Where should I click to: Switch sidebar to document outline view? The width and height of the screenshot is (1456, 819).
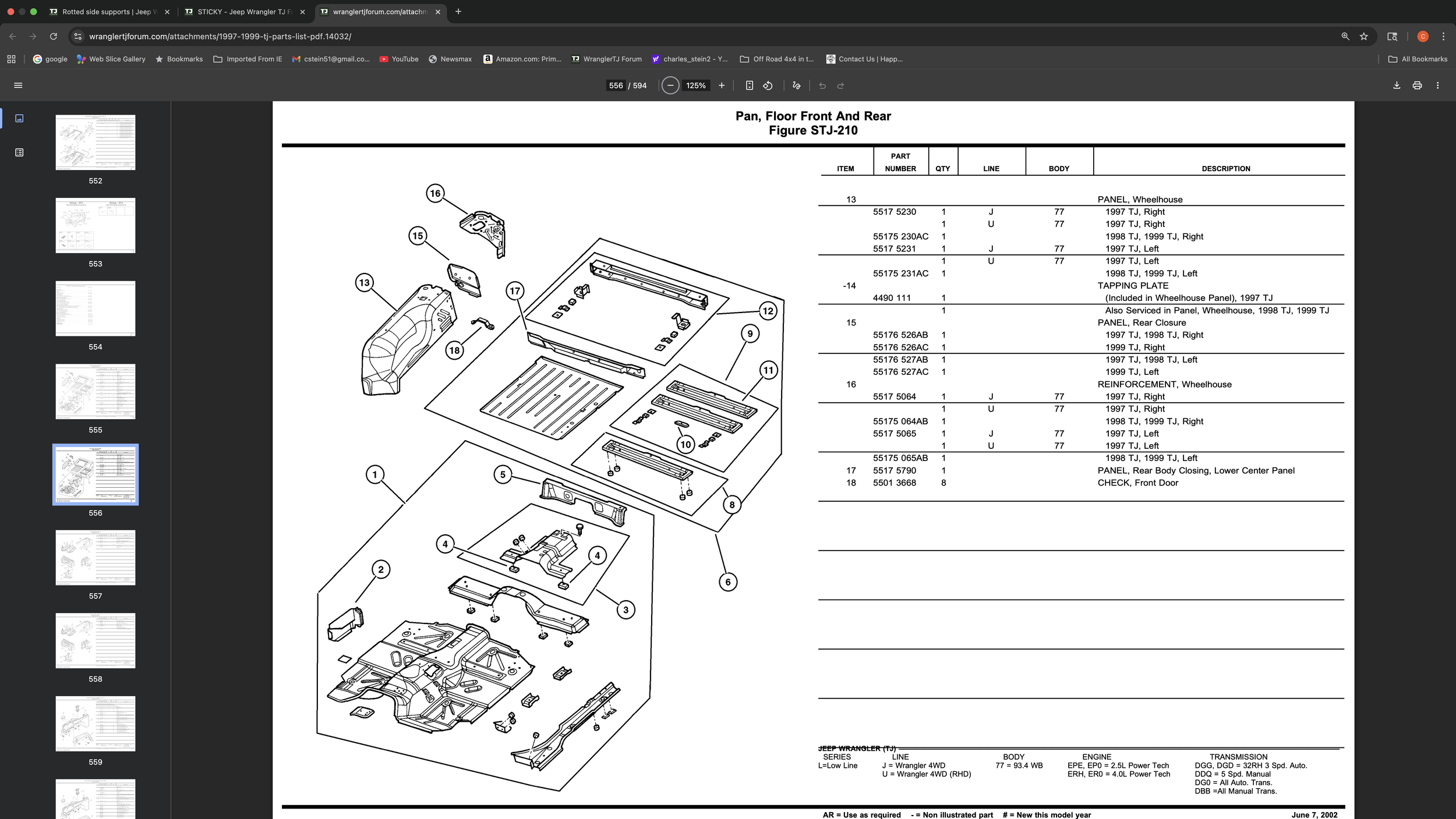click(x=19, y=153)
